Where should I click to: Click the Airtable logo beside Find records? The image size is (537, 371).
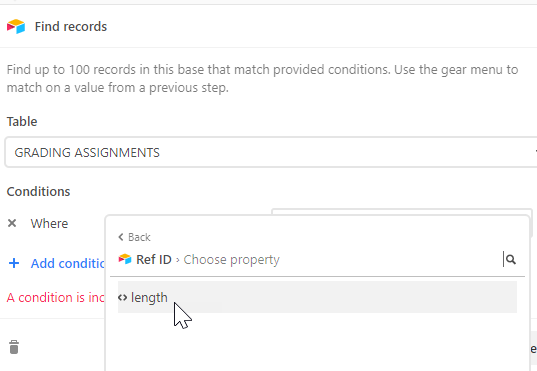point(16,26)
